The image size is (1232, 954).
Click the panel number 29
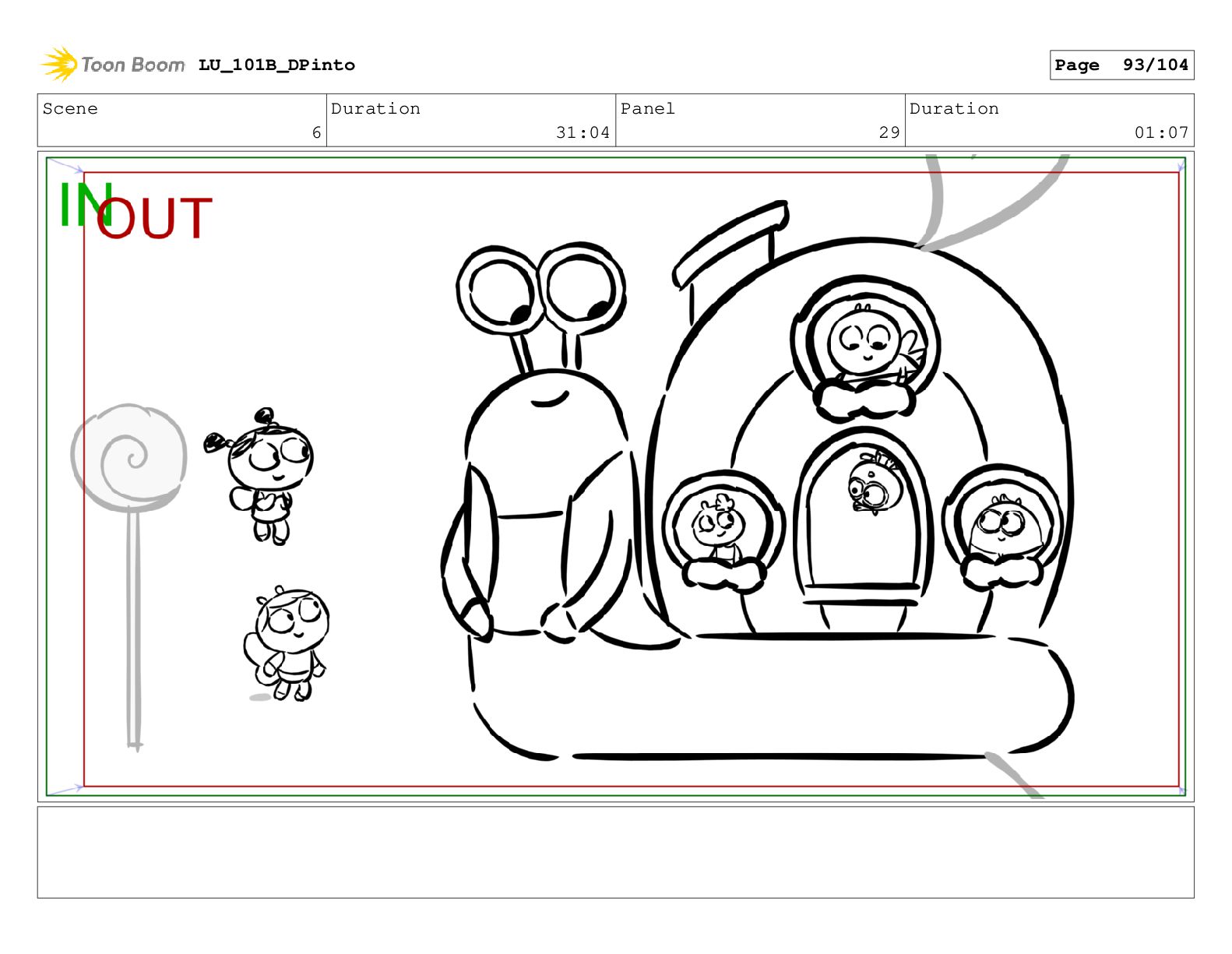(x=889, y=133)
